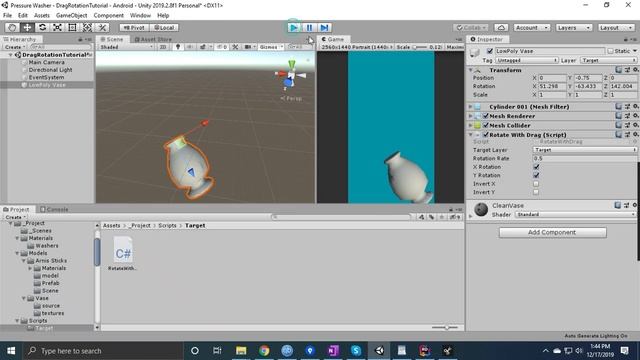The width and height of the screenshot is (640, 360).
Task: Toggle LowPoly Vase active checkbox
Action: click(490, 51)
